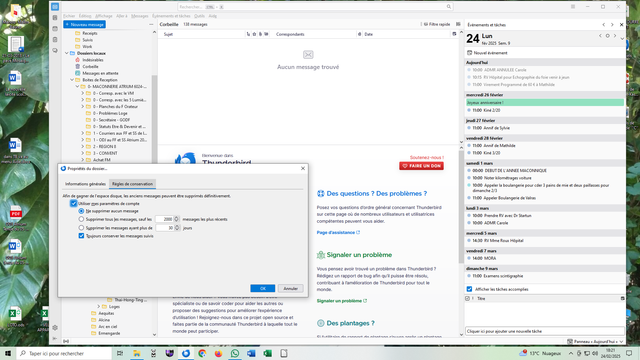Jump to today circle icon in Today pane
Screen dimensions: 640x360
pos(607,36)
